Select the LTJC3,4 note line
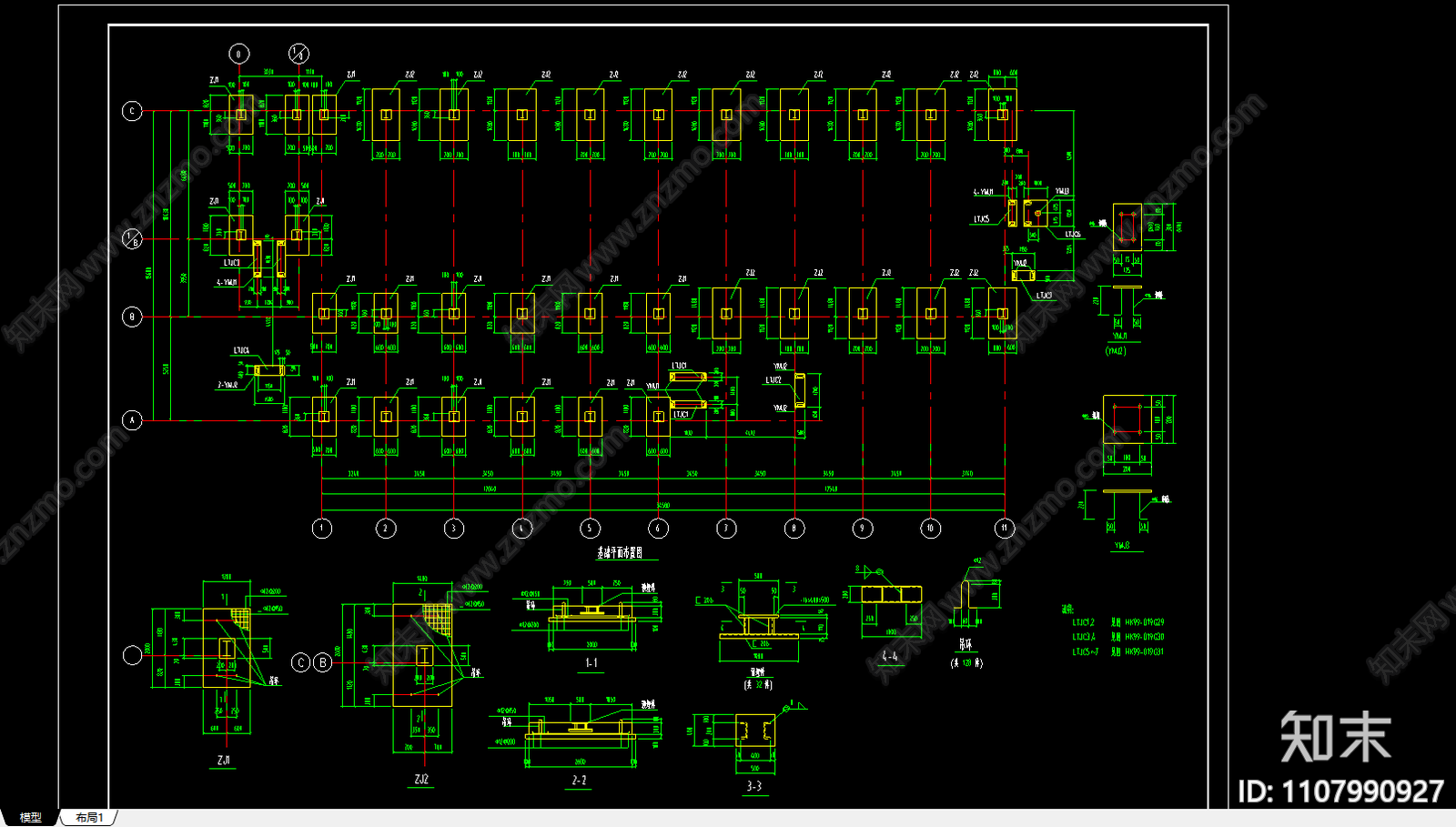The image size is (1456, 827). click(x=1118, y=637)
